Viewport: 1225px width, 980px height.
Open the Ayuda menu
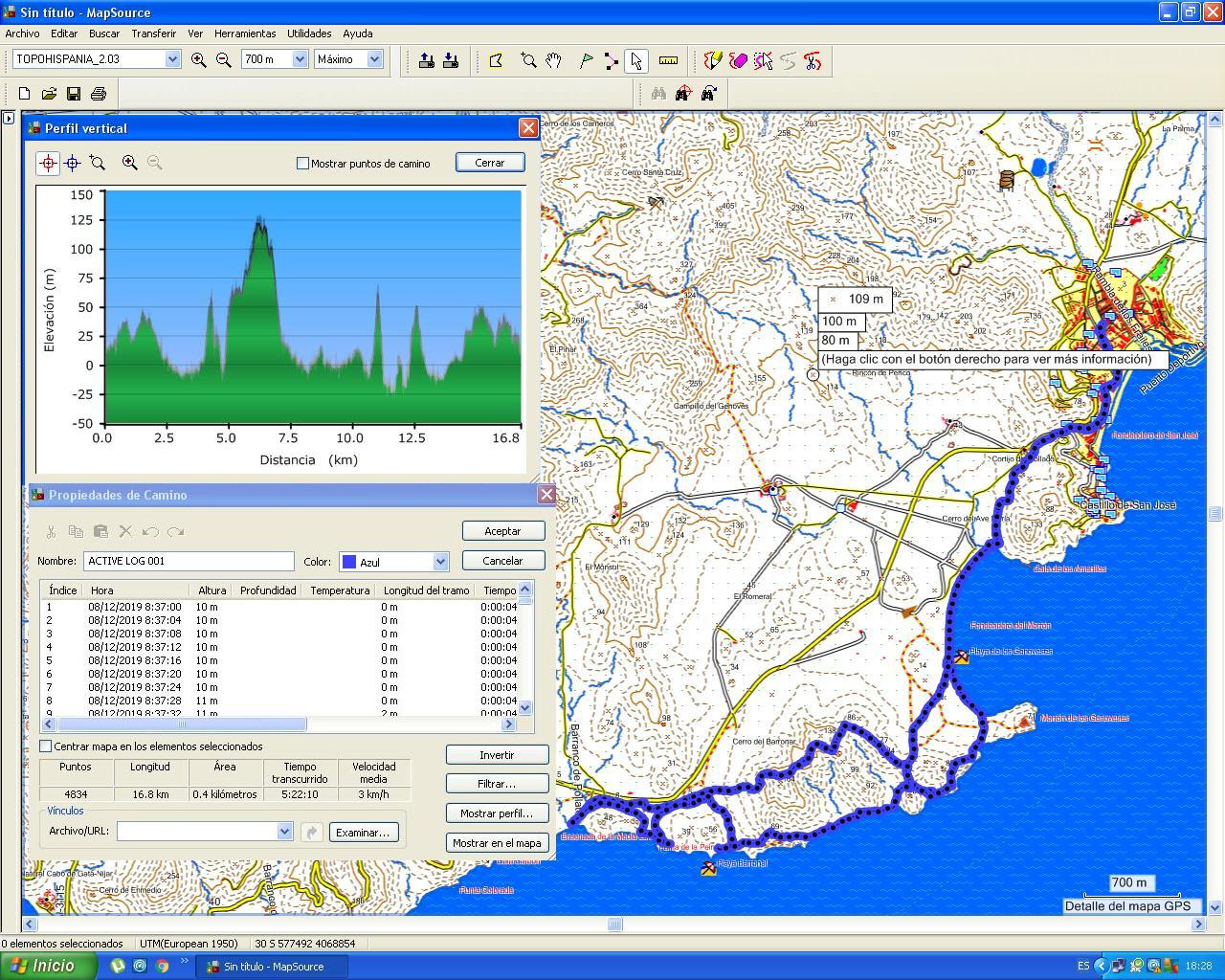pos(358,33)
